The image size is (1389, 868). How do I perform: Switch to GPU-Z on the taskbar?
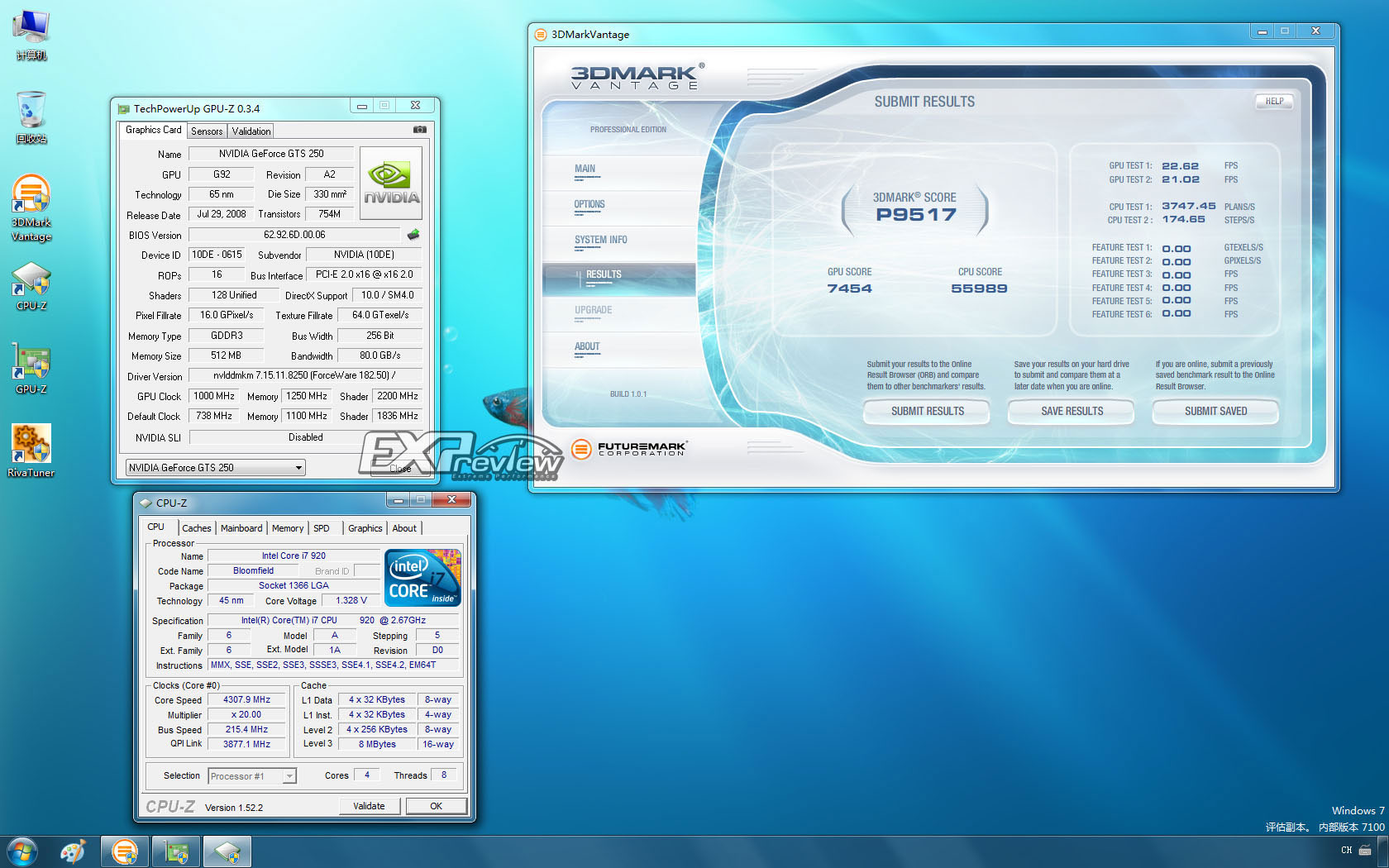click(176, 851)
